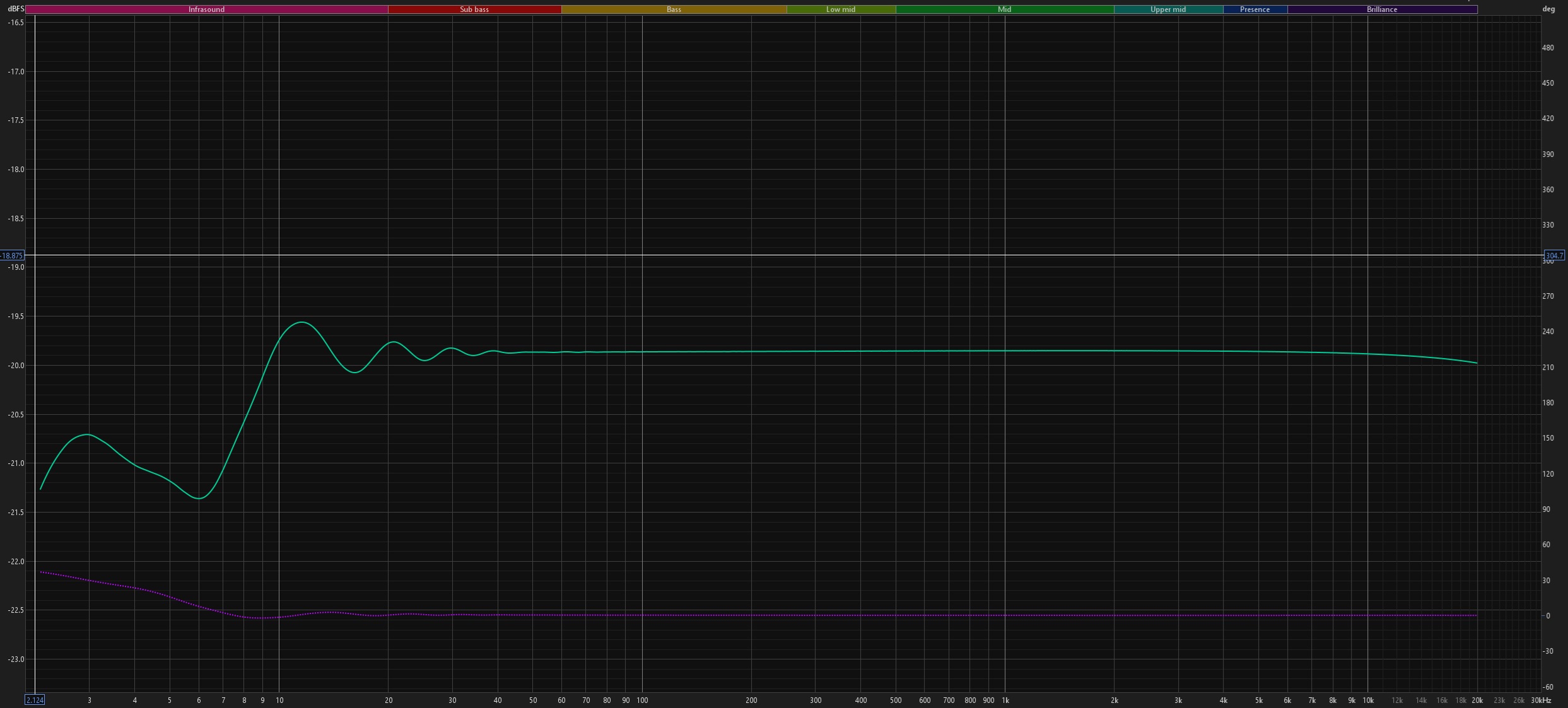The image size is (1568, 708).
Task: Click the 500 Hz frequency axis tick
Action: pos(896,700)
